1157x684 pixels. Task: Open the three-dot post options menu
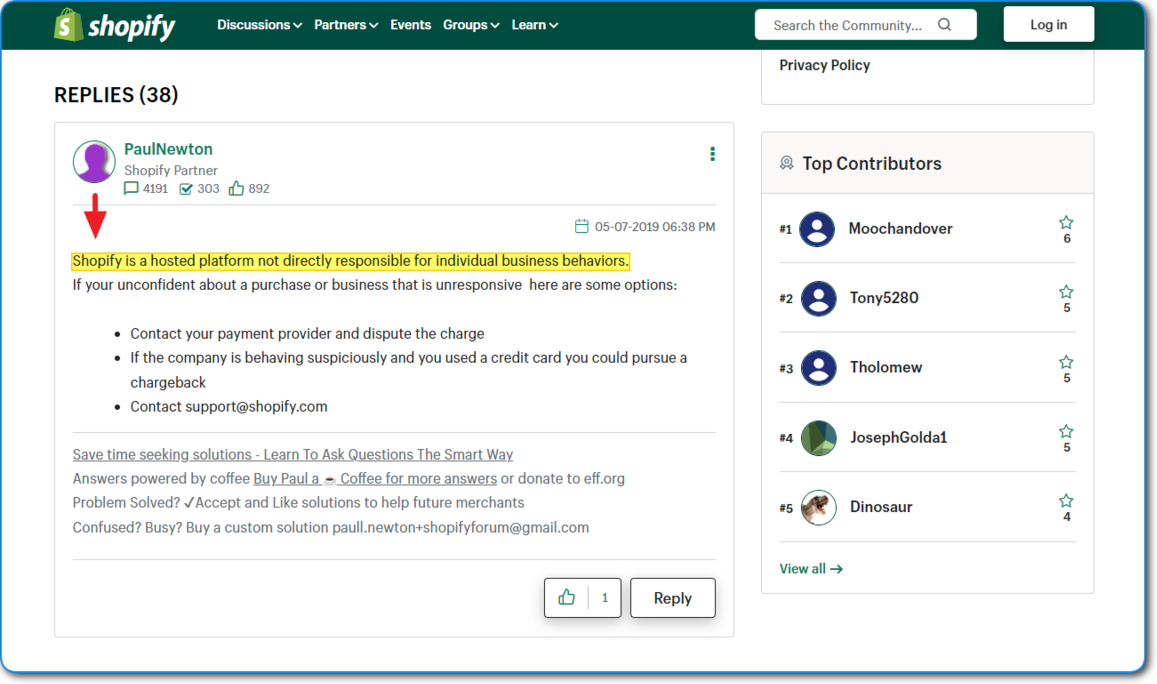click(x=712, y=153)
